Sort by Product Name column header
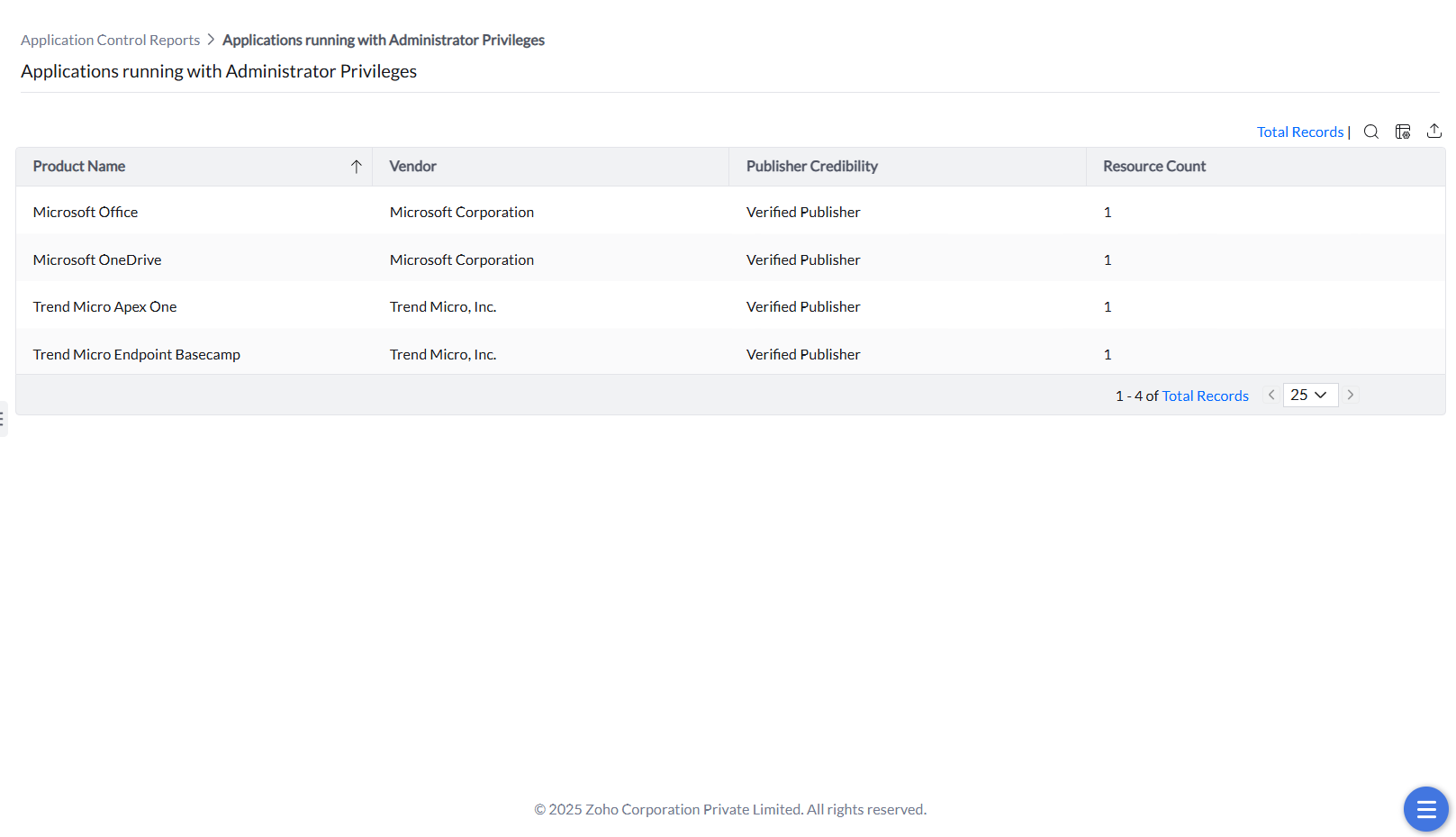 pos(79,167)
